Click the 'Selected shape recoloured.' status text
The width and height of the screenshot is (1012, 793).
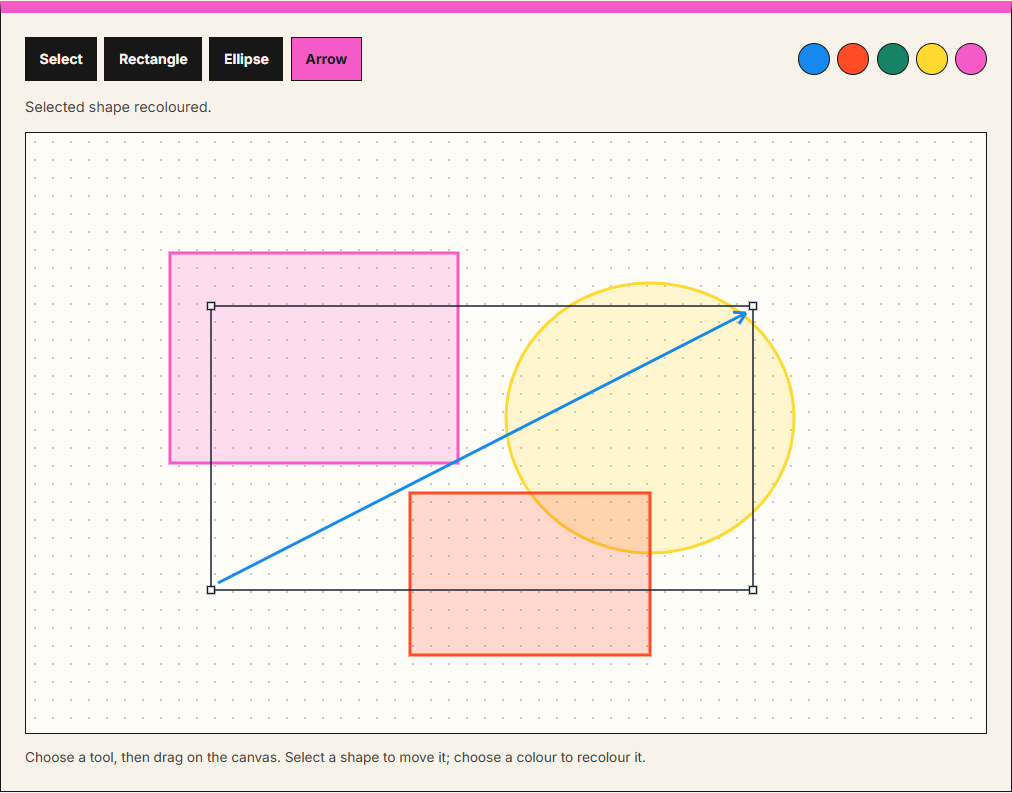point(118,107)
